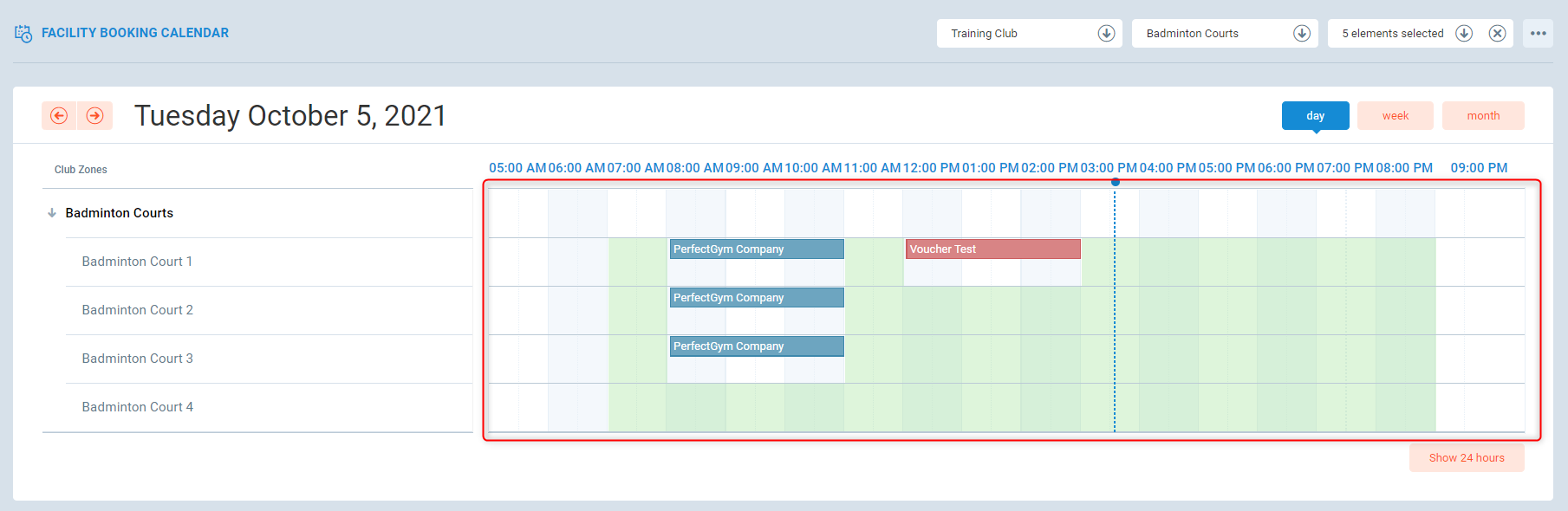
Task: Select Badminton Court 4 row label
Action: click(x=138, y=407)
